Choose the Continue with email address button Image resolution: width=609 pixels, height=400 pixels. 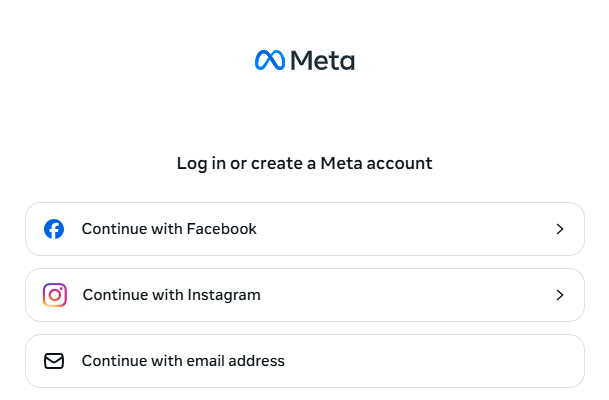coord(304,361)
